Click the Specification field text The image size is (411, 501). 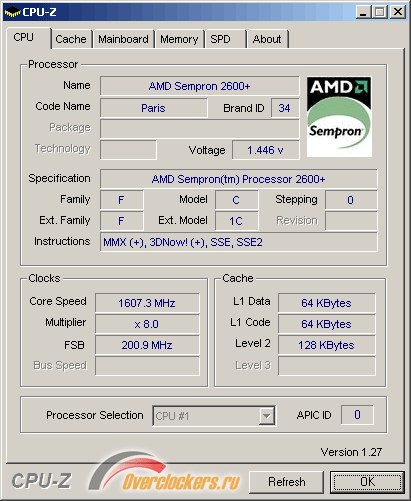click(239, 179)
